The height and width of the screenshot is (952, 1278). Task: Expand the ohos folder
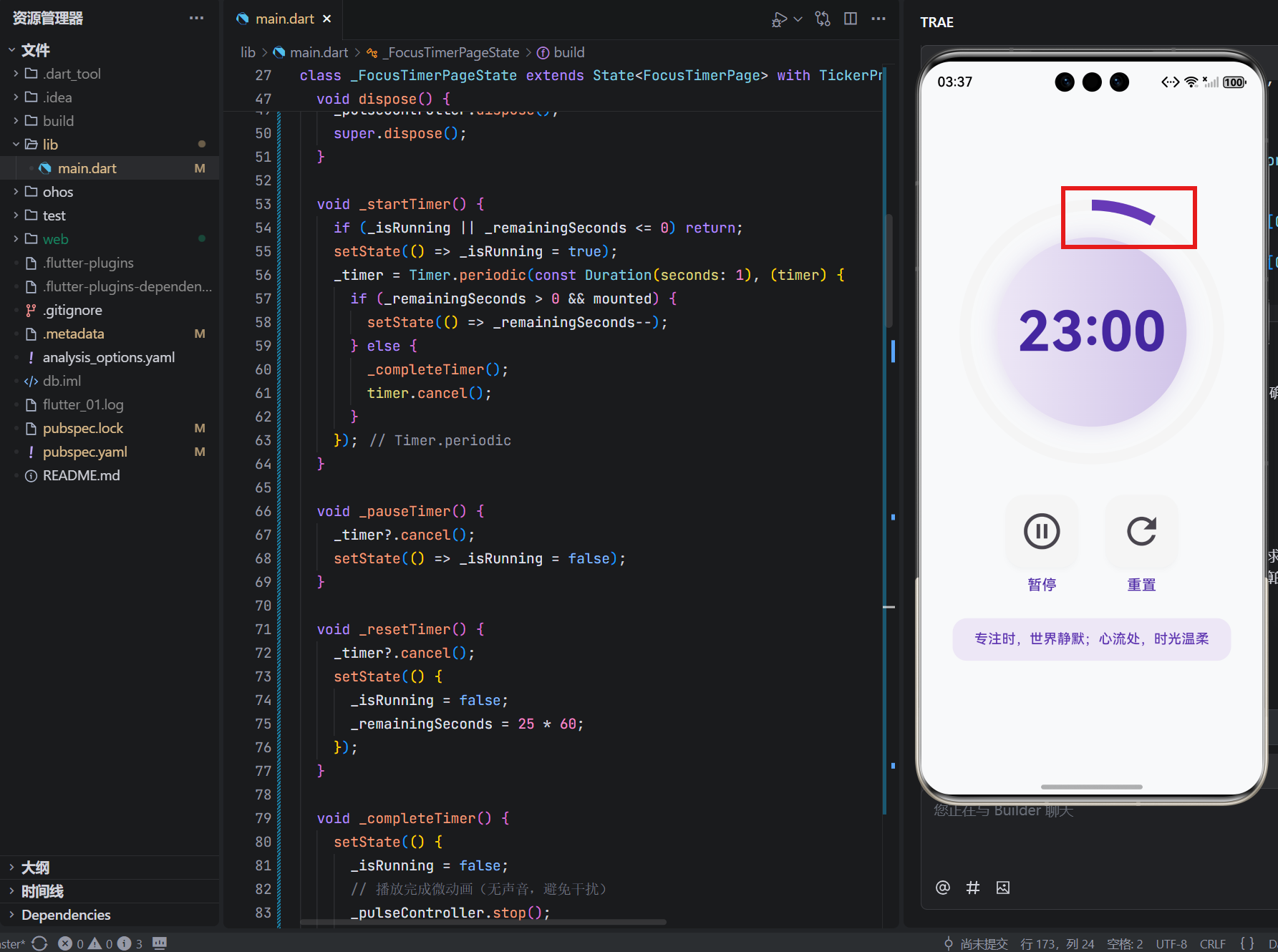pos(57,192)
